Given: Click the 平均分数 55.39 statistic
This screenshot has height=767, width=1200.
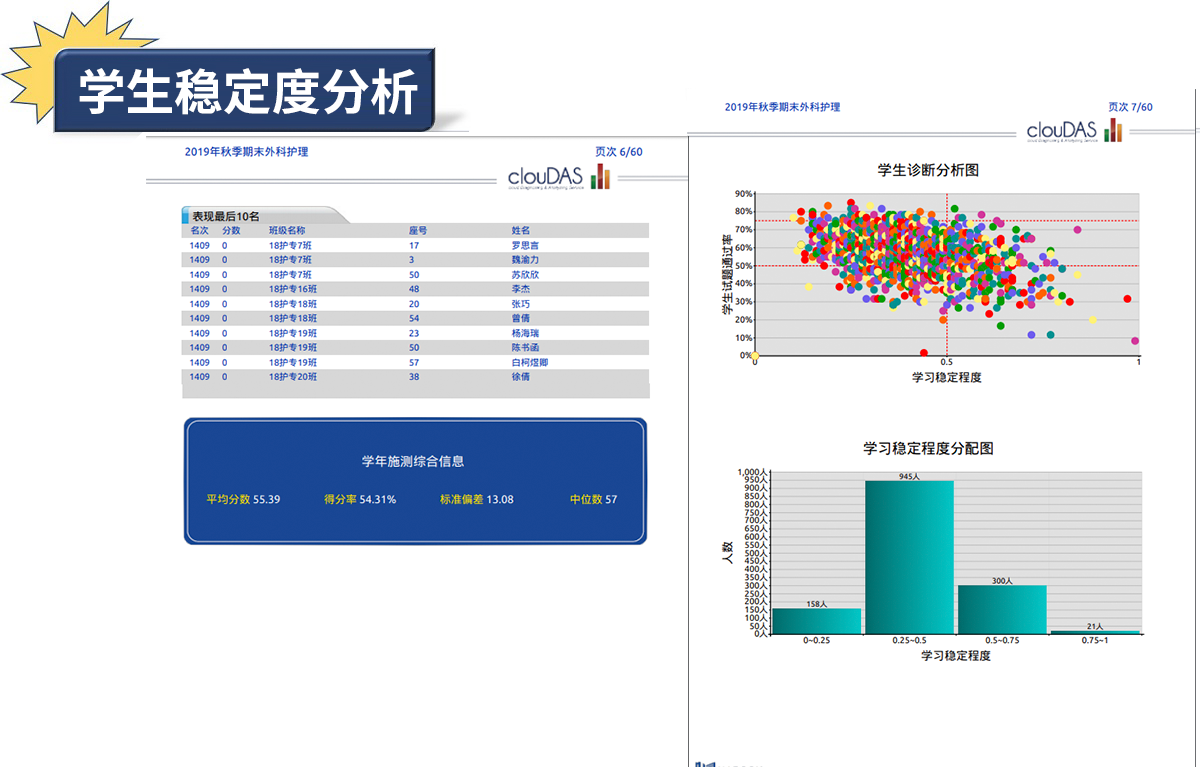Looking at the screenshot, I should click(x=243, y=499).
